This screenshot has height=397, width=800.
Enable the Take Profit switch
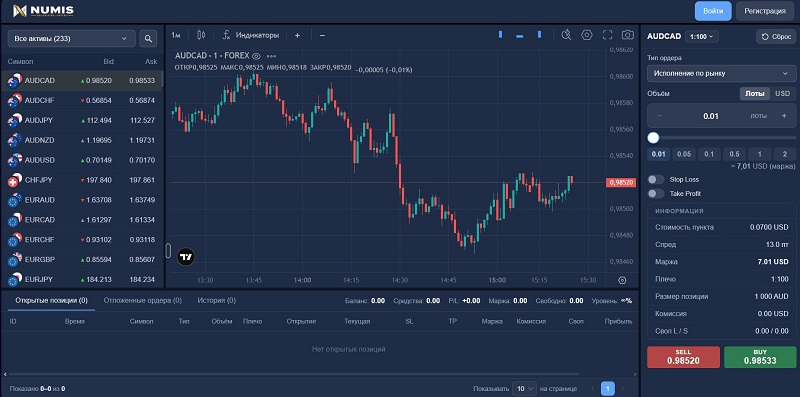point(656,194)
